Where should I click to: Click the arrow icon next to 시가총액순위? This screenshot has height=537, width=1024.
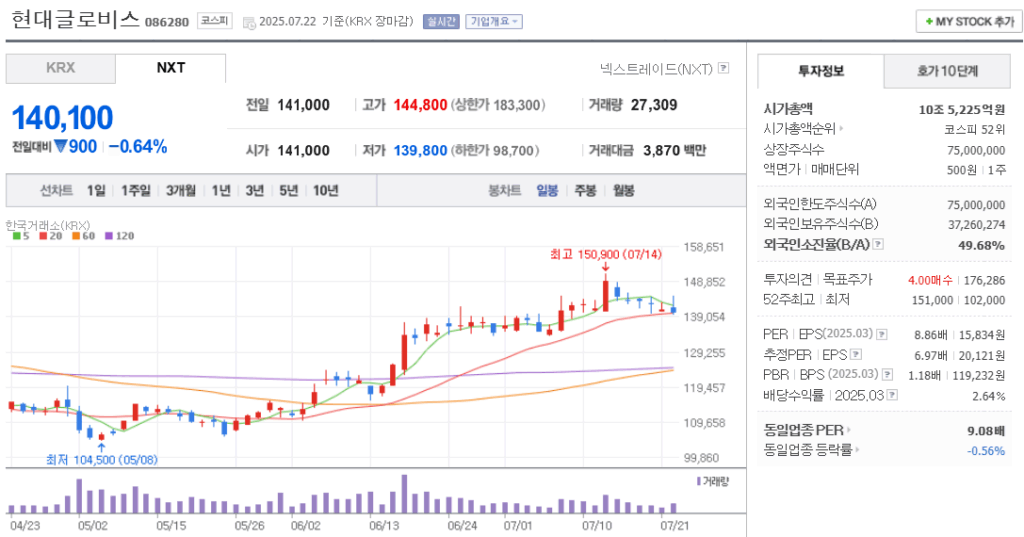[x=840, y=129]
